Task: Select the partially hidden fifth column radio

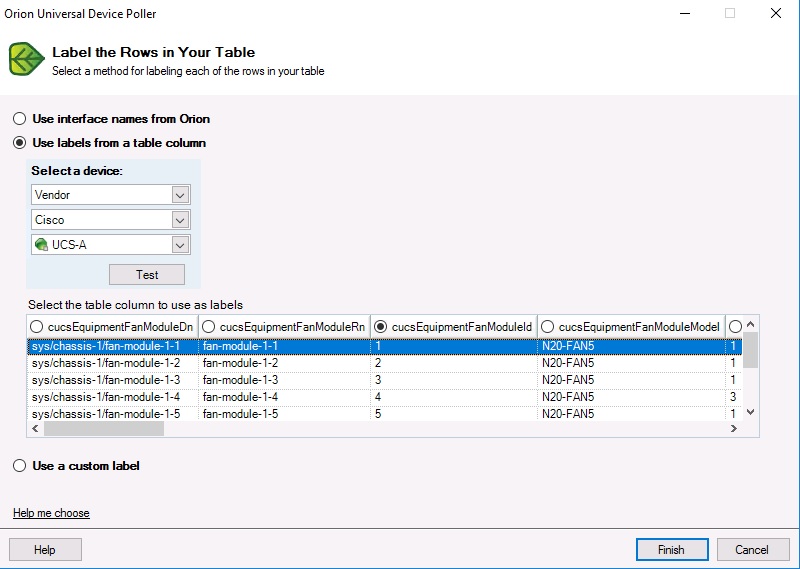Action: (735, 327)
